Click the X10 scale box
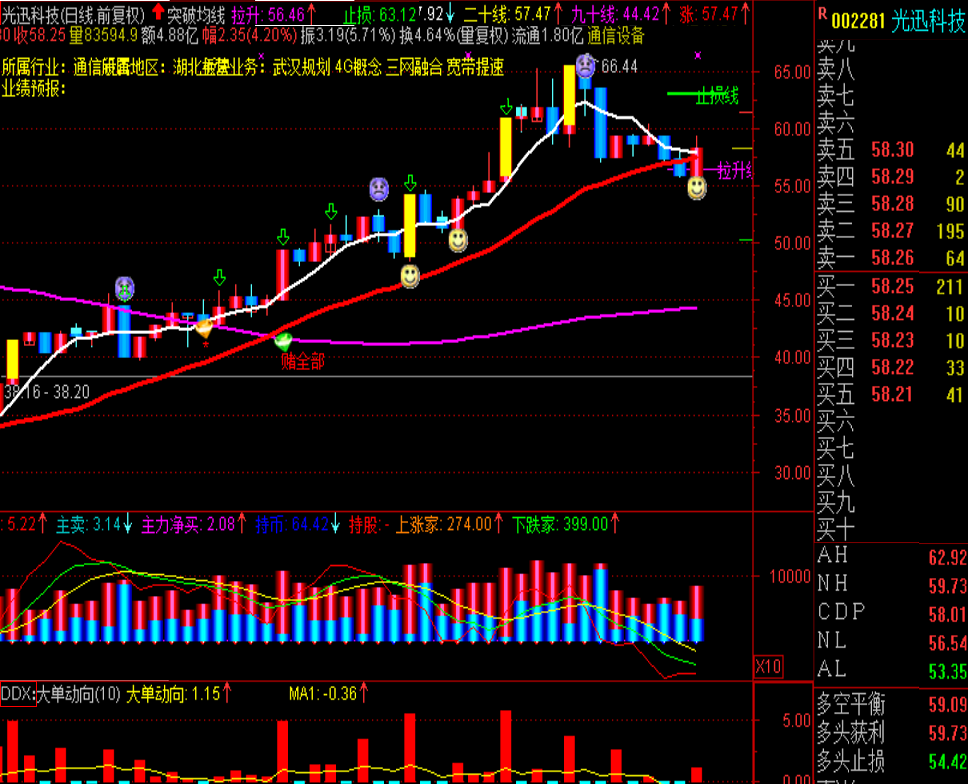Screen dimensions: 968x784 click(x=769, y=667)
